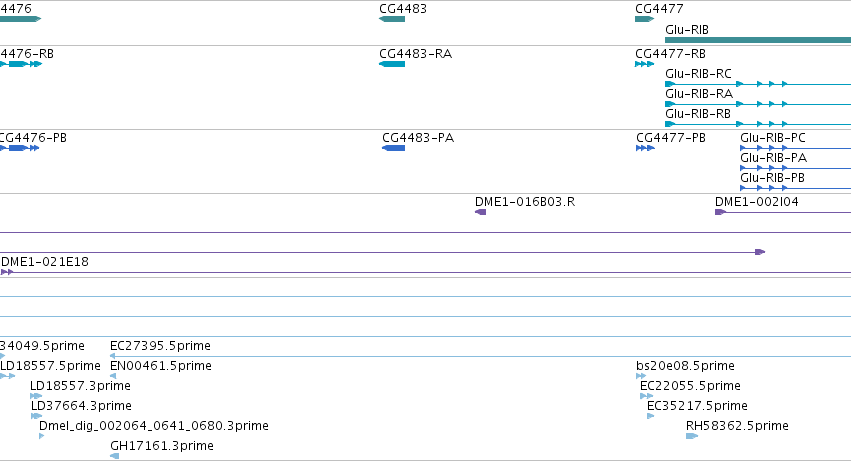Select the purple DME1-016B03.R arrow glyph

480,212
